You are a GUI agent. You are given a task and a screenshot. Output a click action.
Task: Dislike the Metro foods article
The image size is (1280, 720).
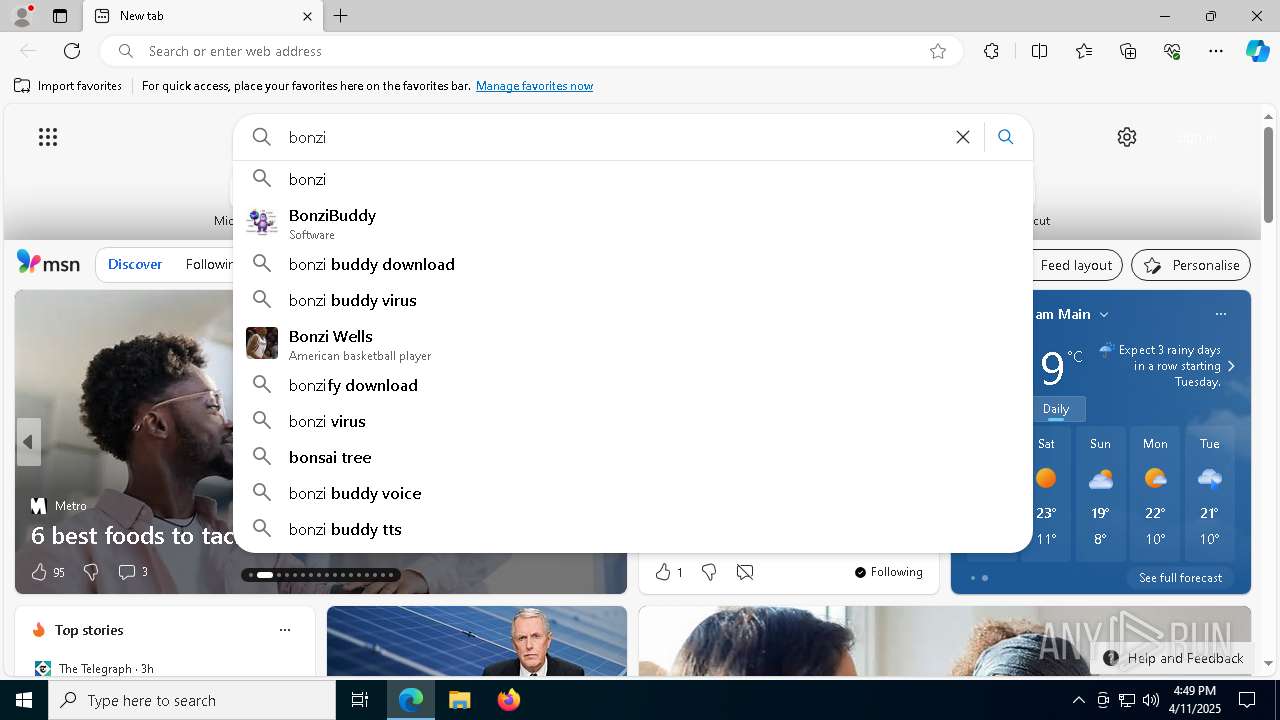pos(91,572)
